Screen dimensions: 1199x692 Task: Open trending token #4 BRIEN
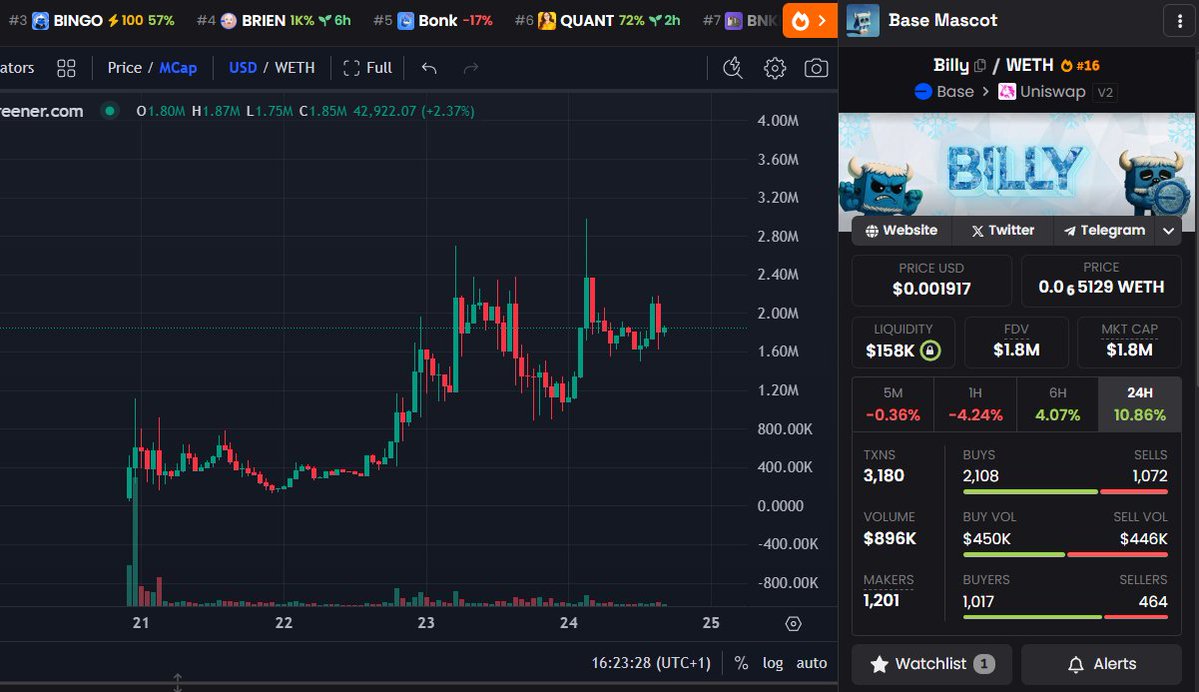(274, 21)
